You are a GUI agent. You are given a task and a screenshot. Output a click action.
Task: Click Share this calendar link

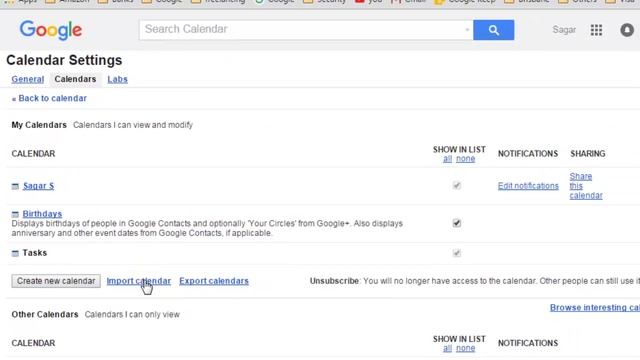[586, 186]
